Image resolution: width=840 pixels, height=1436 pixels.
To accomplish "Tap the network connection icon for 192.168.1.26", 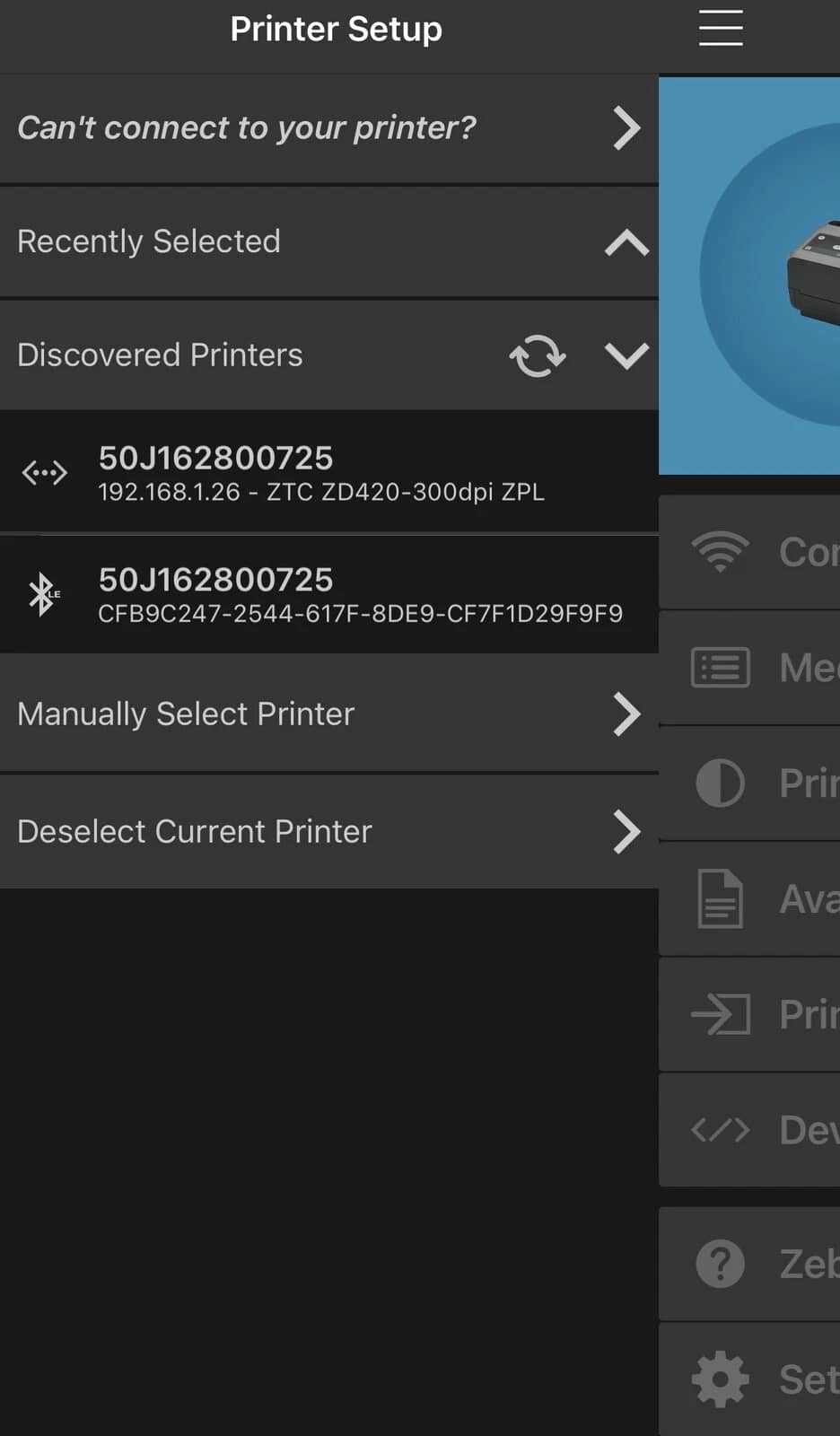I will [x=44, y=472].
